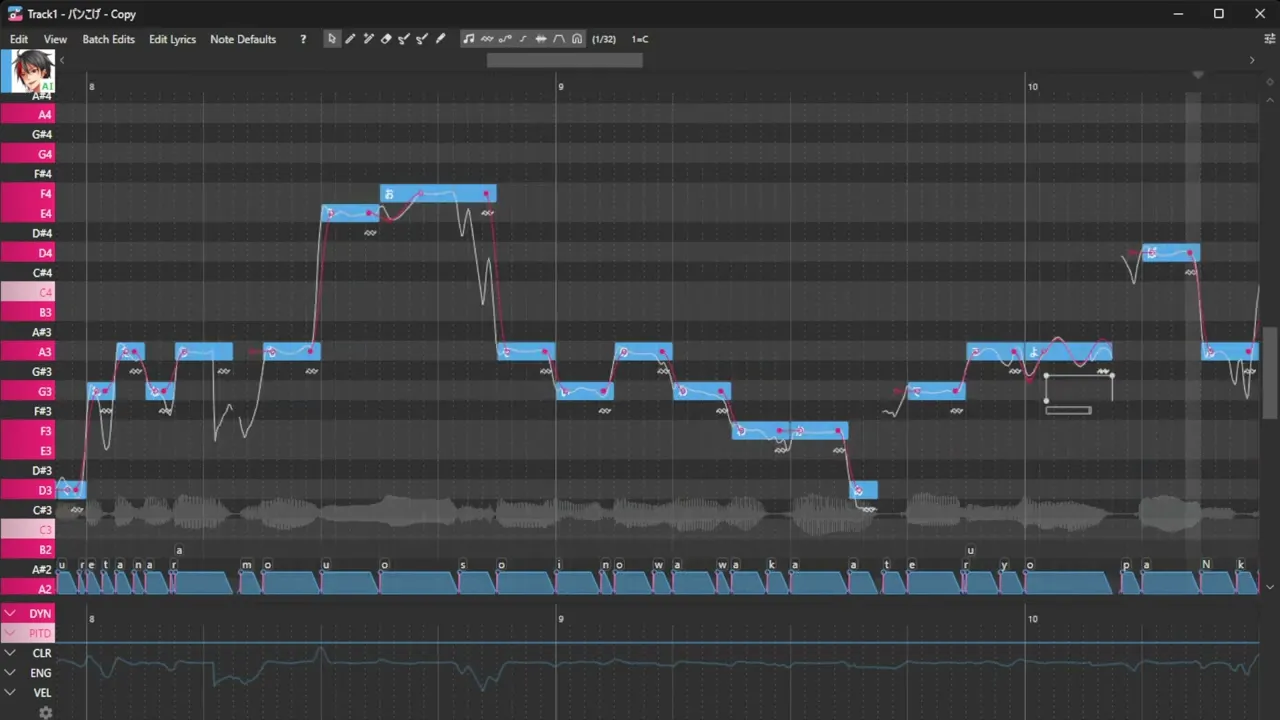Viewport: 1280px width, 720px height.
Task: Click the phoneme label 'p'
Action: tap(1126, 565)
